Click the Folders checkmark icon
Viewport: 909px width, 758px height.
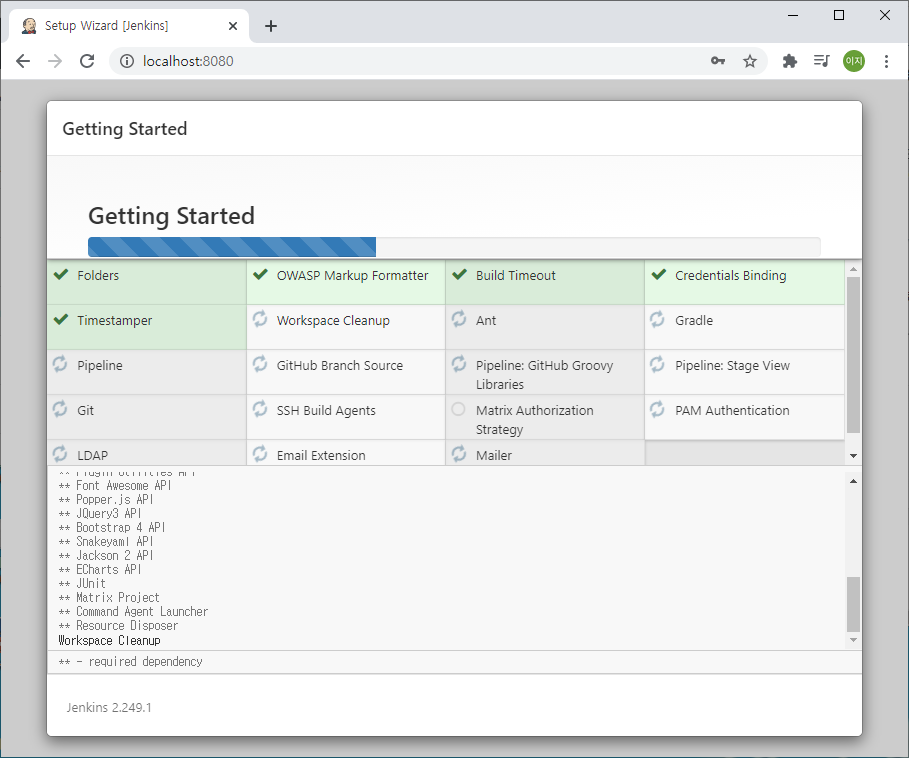tap(61, 274)
